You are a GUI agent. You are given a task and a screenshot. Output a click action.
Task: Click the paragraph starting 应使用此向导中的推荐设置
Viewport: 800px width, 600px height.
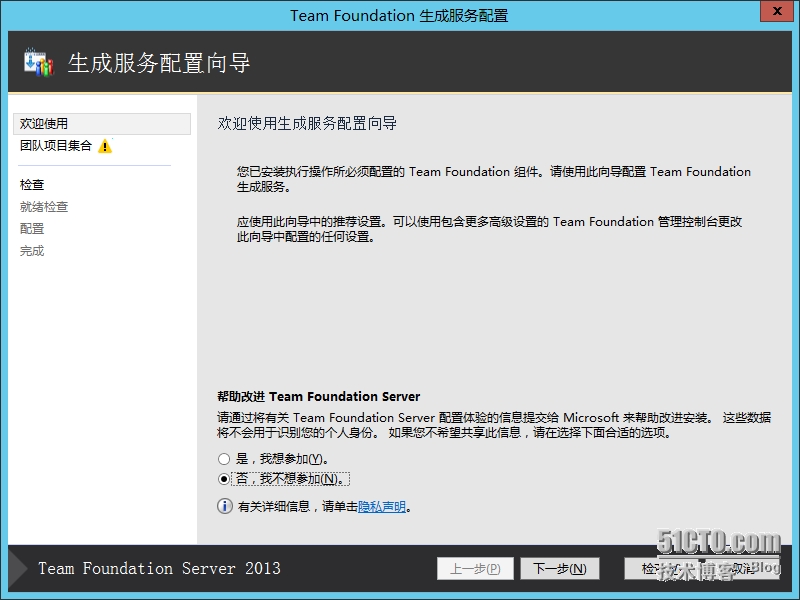coord(489,229)
